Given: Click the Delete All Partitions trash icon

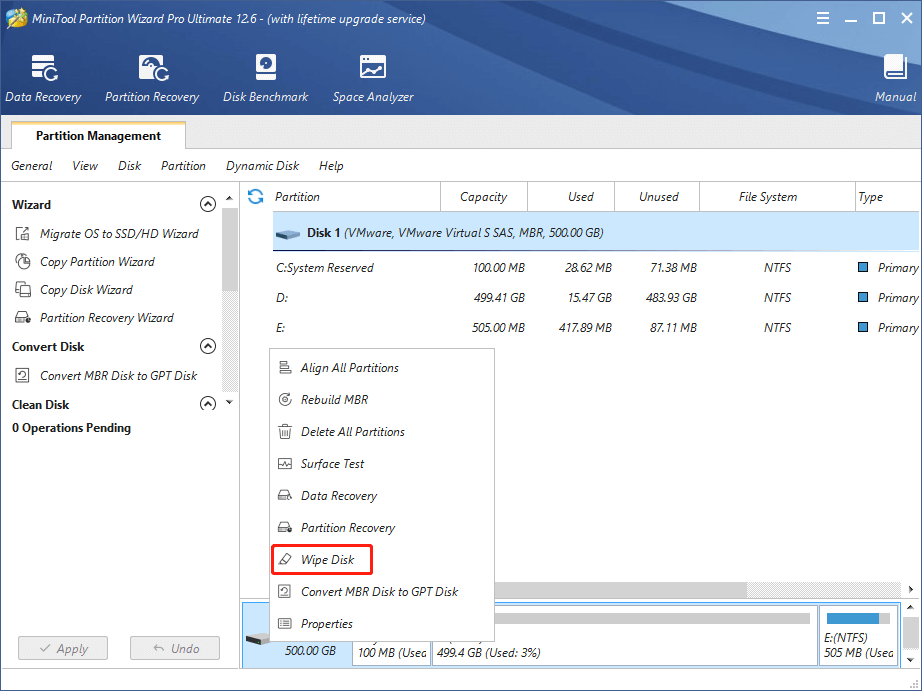Looking at the screenshot, I should (x=285, y=431).
